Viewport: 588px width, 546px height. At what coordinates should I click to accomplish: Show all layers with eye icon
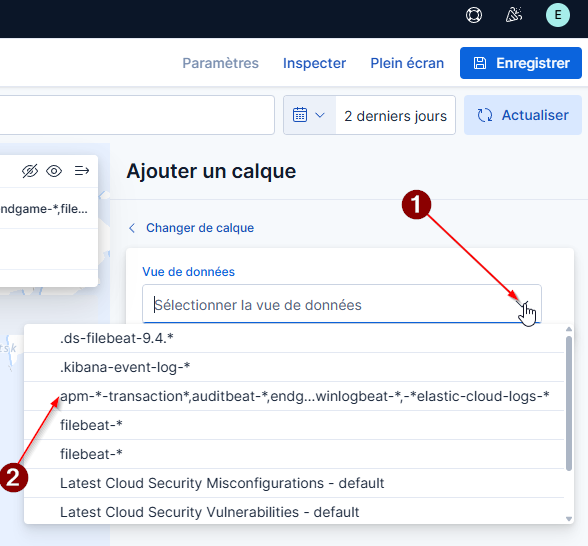pyautogui.click(x=54, y=171)
